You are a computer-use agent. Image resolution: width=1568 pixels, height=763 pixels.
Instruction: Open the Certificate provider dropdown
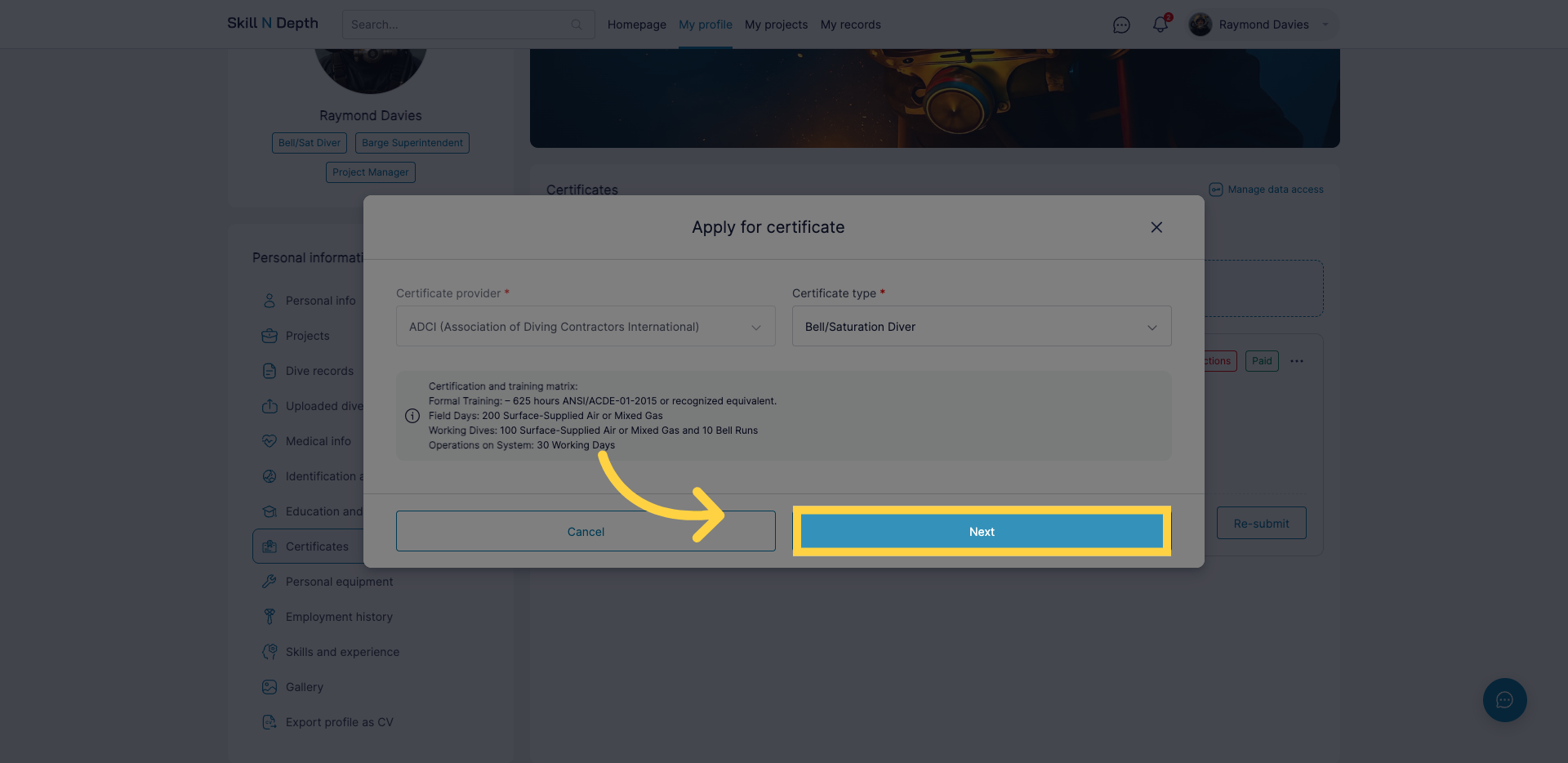click(586, 327)
